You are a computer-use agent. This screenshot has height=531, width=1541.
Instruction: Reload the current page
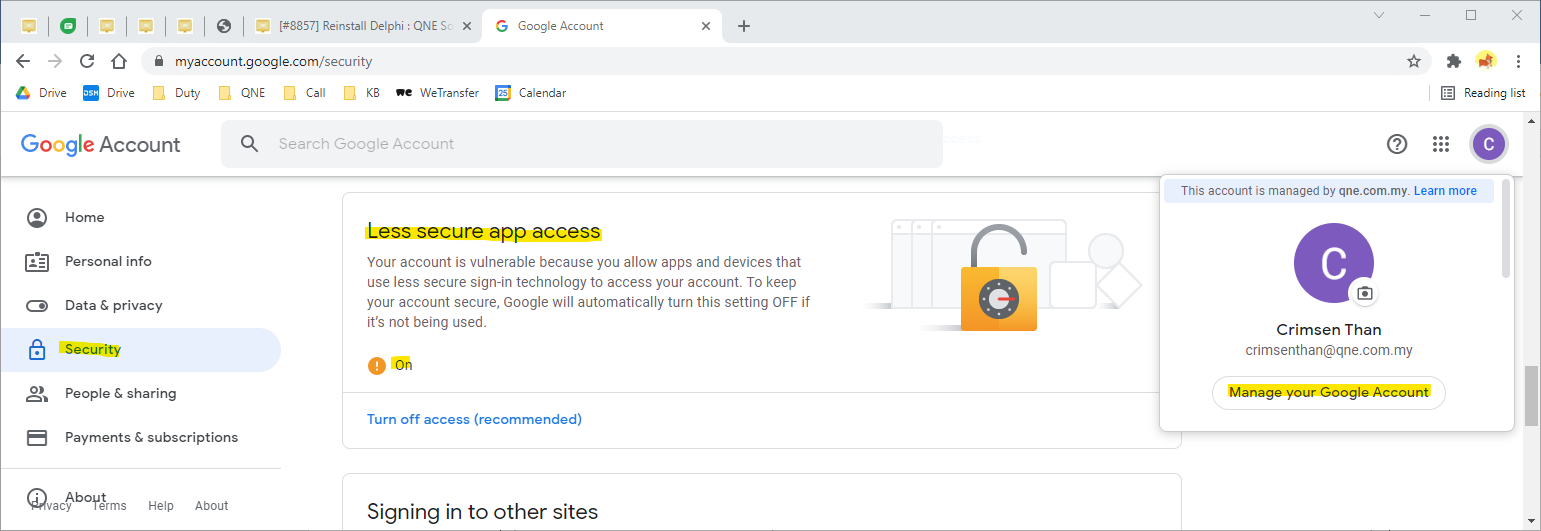point(87,61)
